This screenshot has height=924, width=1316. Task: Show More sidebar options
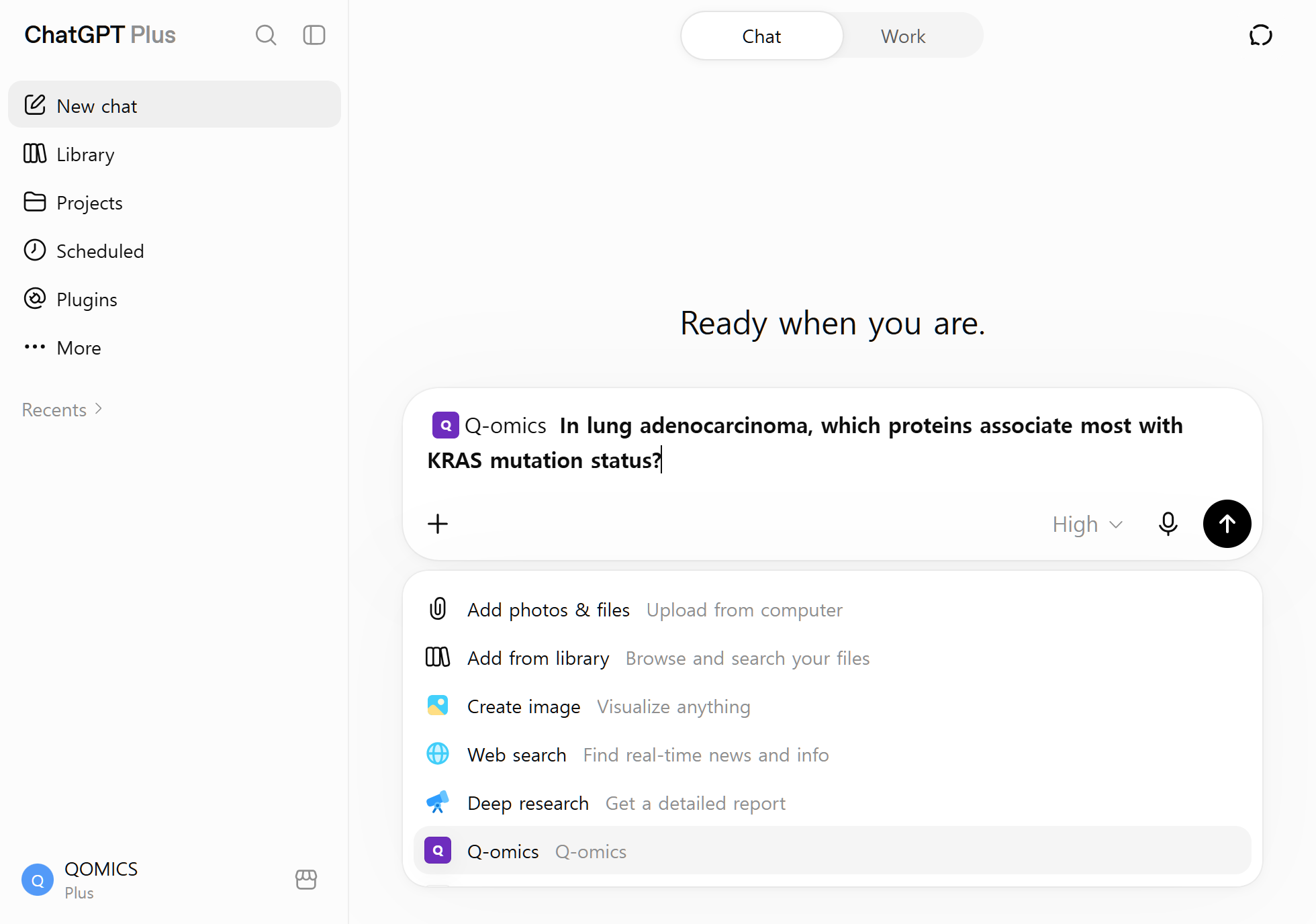coord(175,347)
